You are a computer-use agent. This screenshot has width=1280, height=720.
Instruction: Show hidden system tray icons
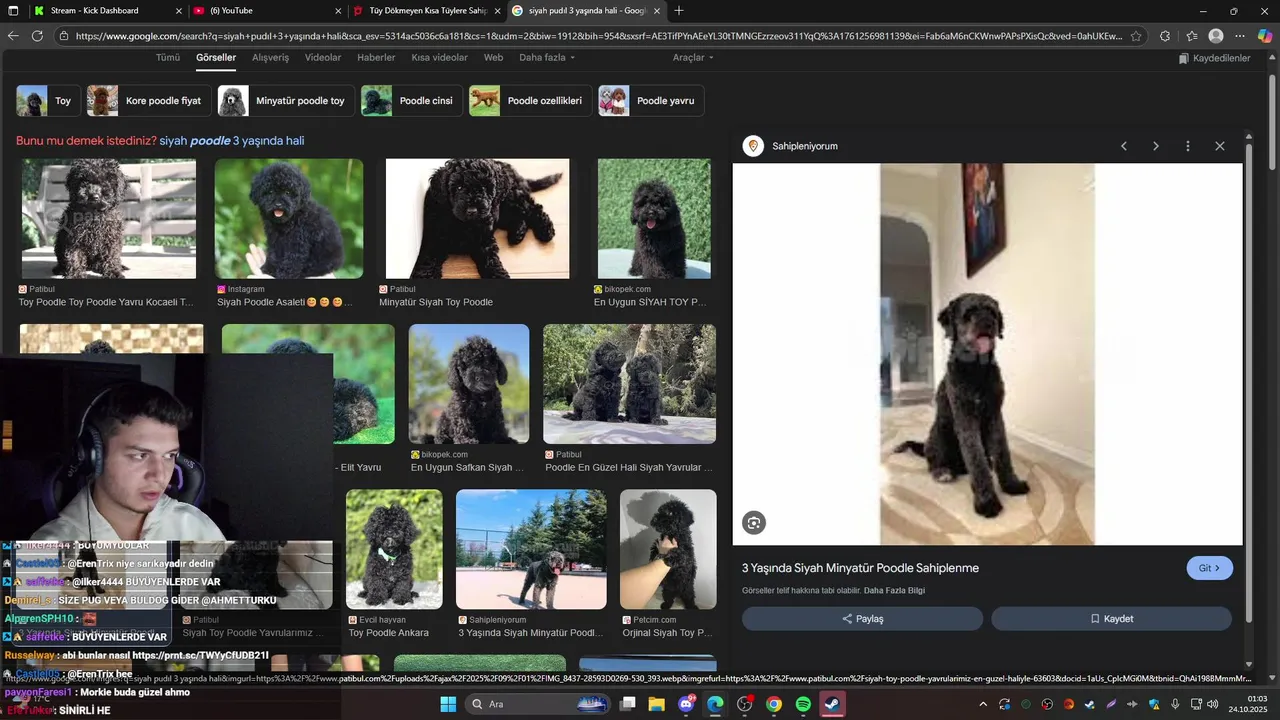tap(983, 704)
